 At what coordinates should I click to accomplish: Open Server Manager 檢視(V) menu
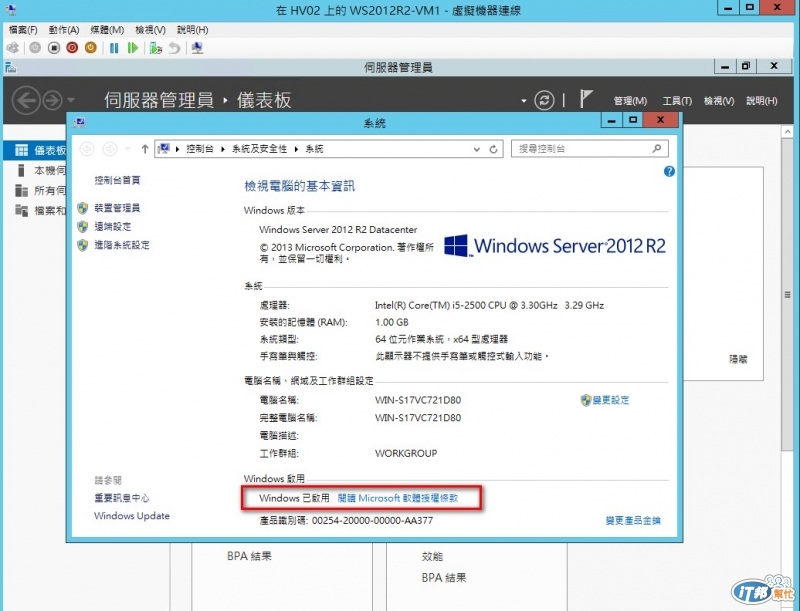[719, 101]
